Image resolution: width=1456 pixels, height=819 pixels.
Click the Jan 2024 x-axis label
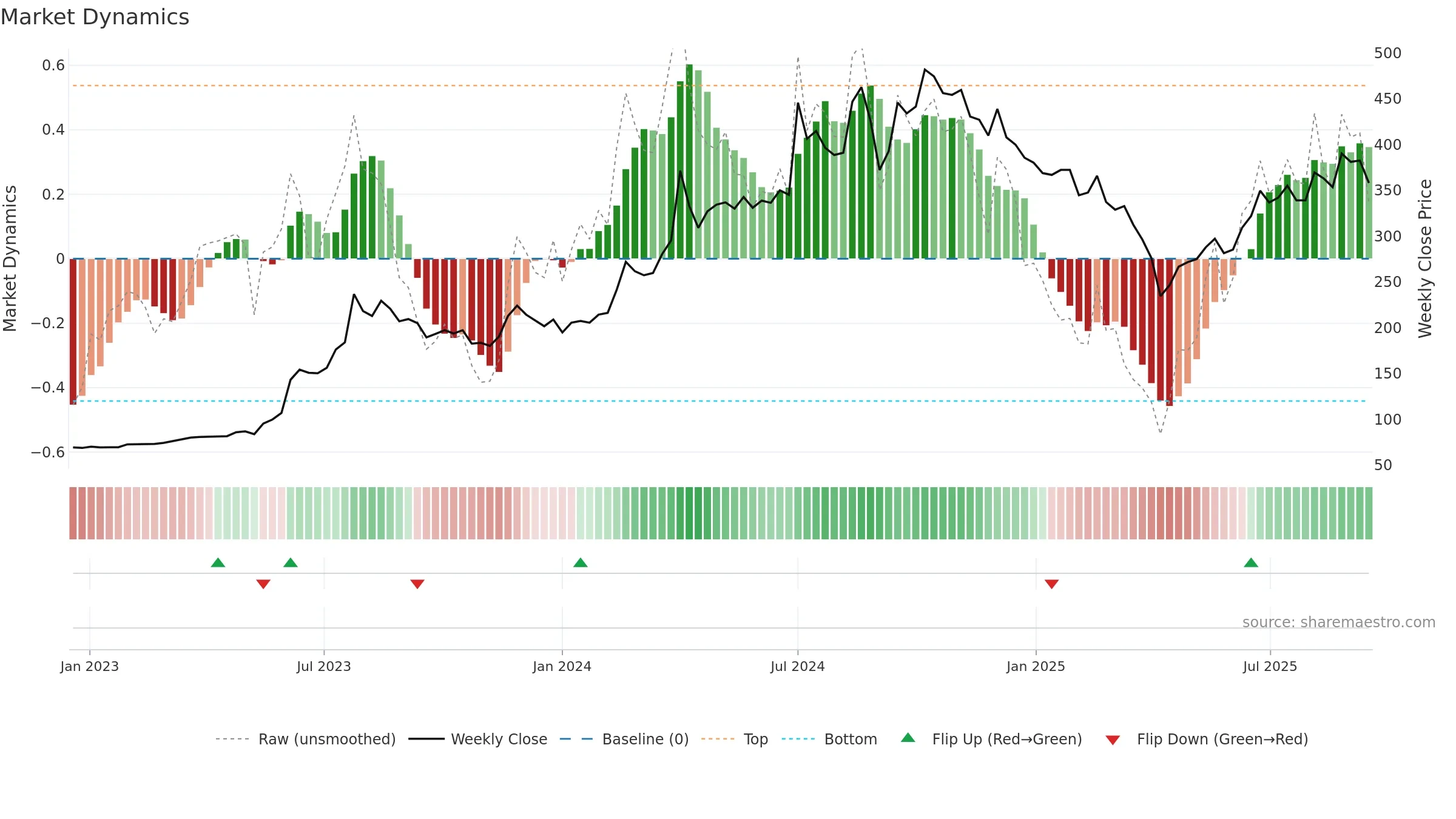[x=562, y=666]
